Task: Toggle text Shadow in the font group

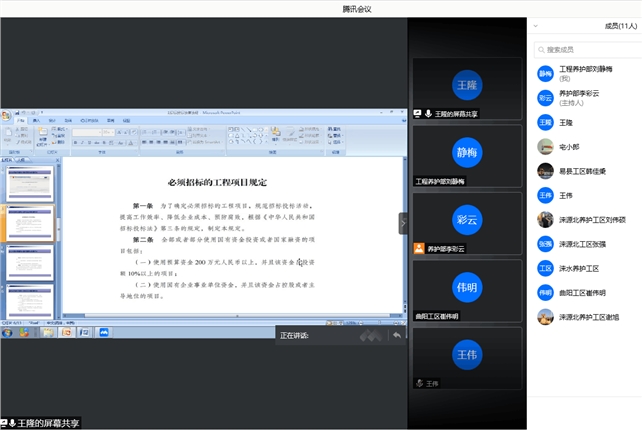Action: 104,143
